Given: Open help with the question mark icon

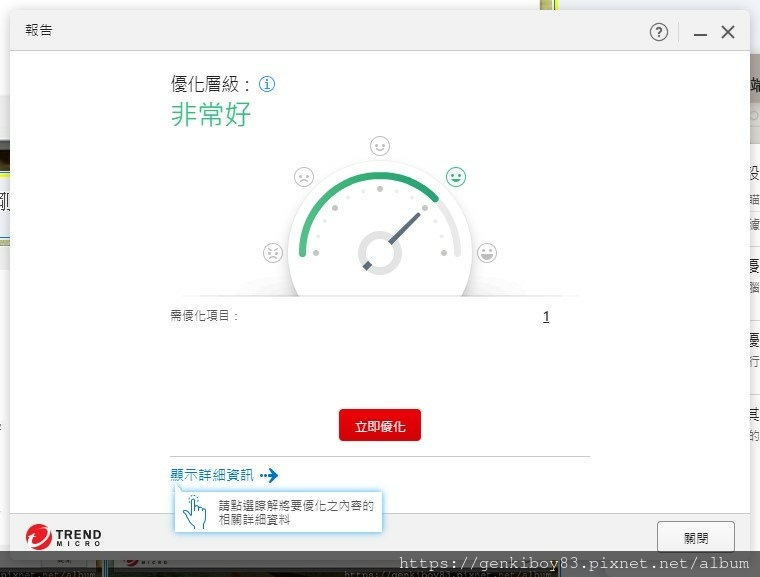Looking at the screenshot, I should tap(659, 32).
